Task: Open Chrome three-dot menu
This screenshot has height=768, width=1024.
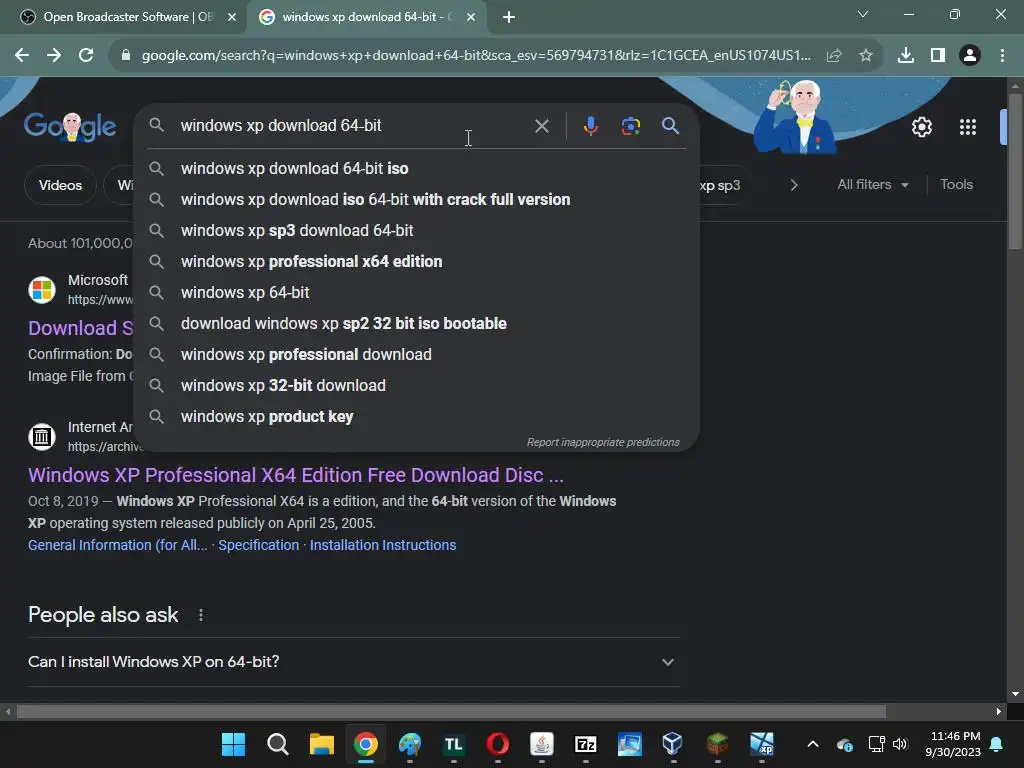Action: 1002,56
